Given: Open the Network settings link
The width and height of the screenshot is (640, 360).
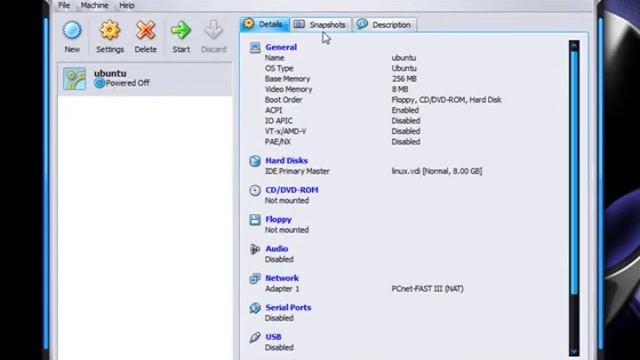Looking at the screenshot, I should pos(282,278).
